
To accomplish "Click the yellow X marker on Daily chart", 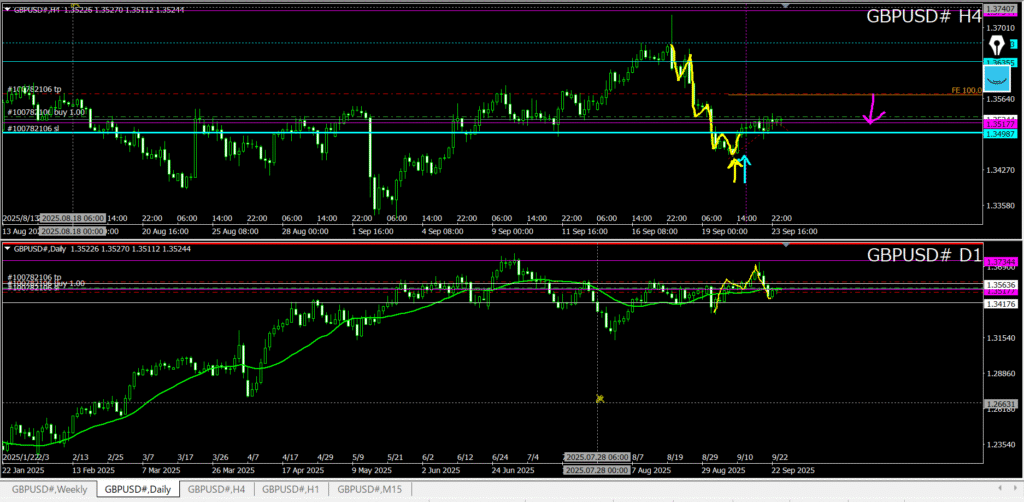I will point(600,399).
